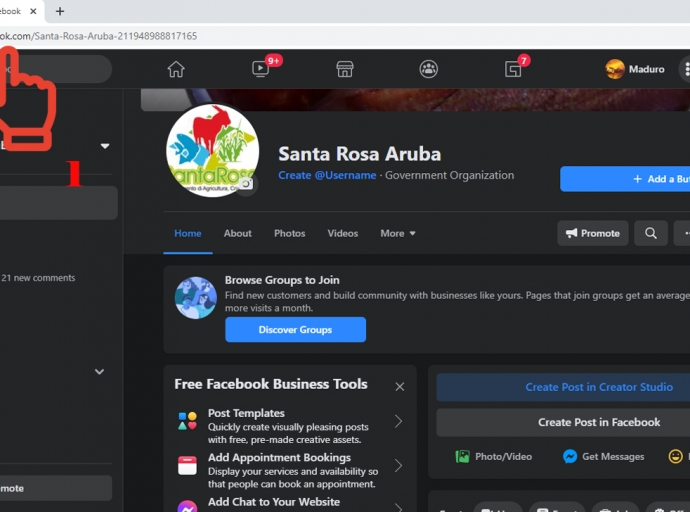Click the cover photo banner
The height and width of the screenshot is (512, 690).
coord(415,99)
